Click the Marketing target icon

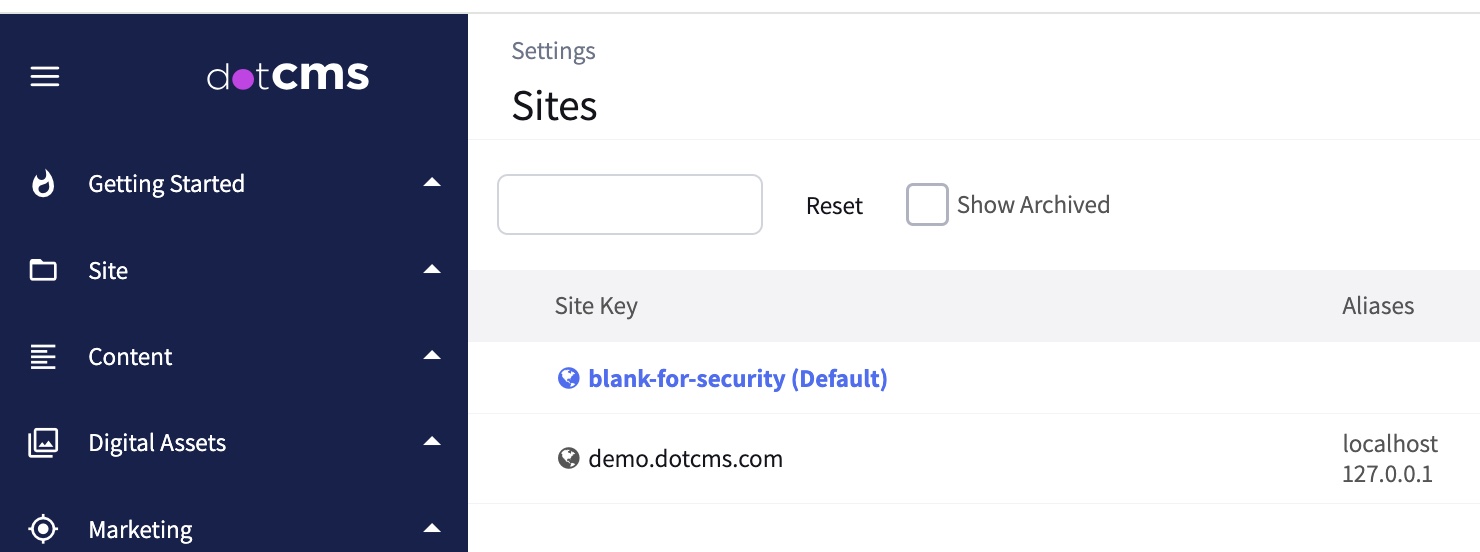(43, 529)
